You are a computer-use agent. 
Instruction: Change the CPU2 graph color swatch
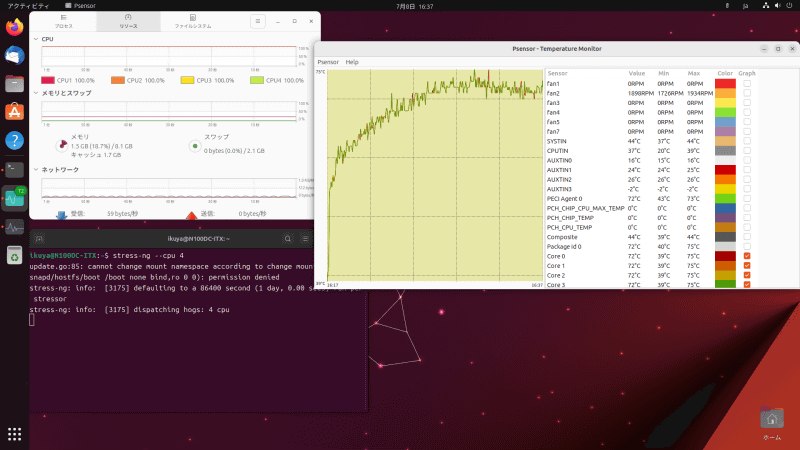point(118,80)
